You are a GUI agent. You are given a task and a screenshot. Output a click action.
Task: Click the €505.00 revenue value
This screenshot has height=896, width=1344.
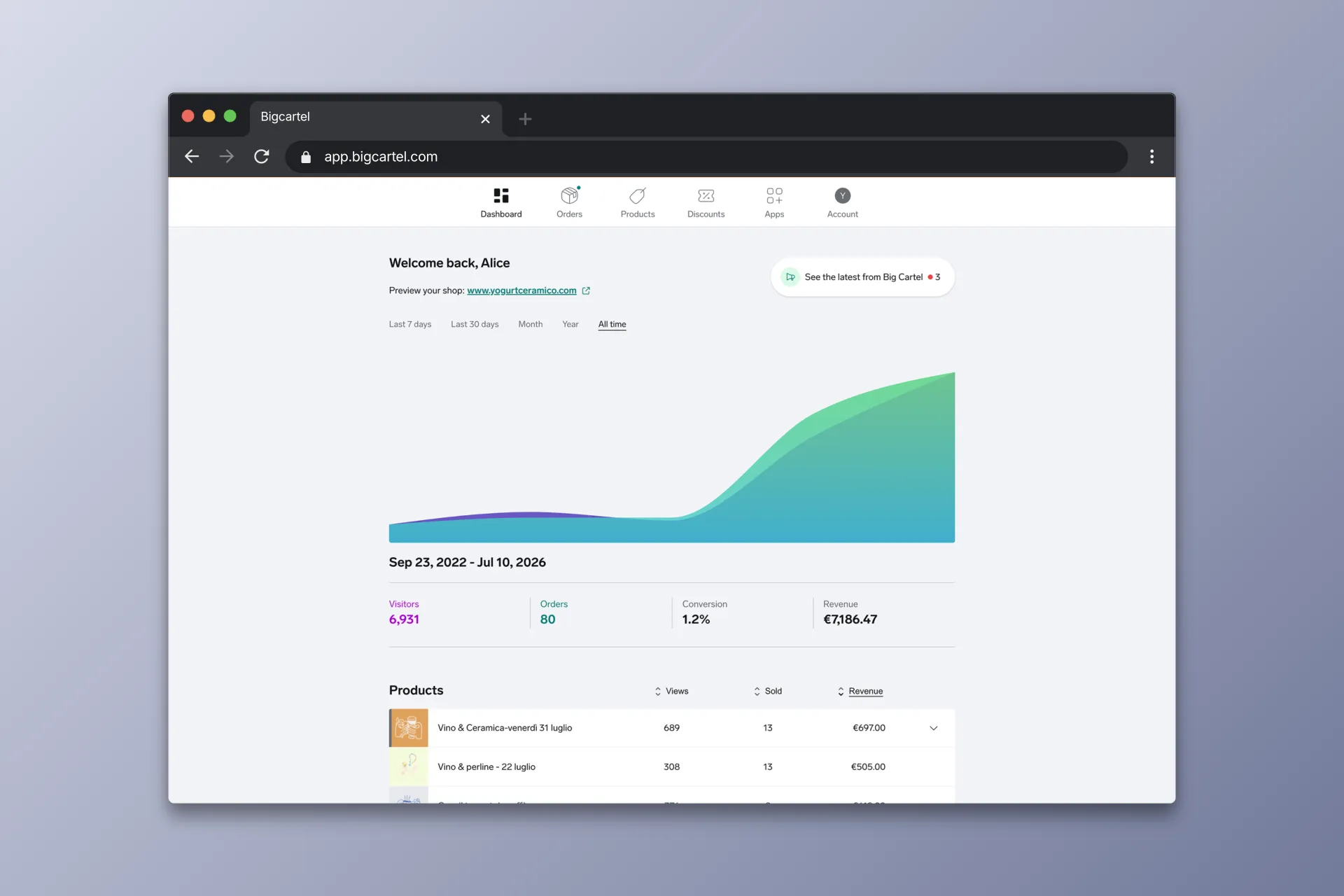click(x=868, y=767)
